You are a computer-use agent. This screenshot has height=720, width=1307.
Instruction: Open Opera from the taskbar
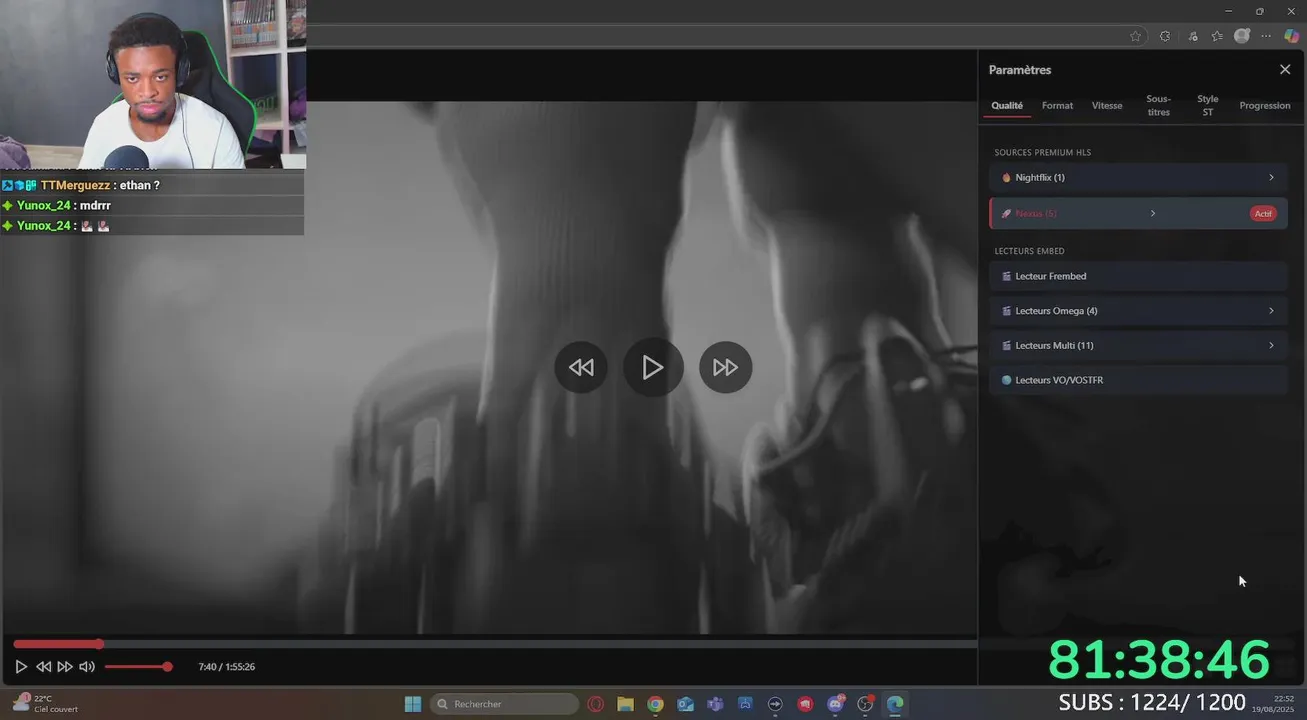596,704
